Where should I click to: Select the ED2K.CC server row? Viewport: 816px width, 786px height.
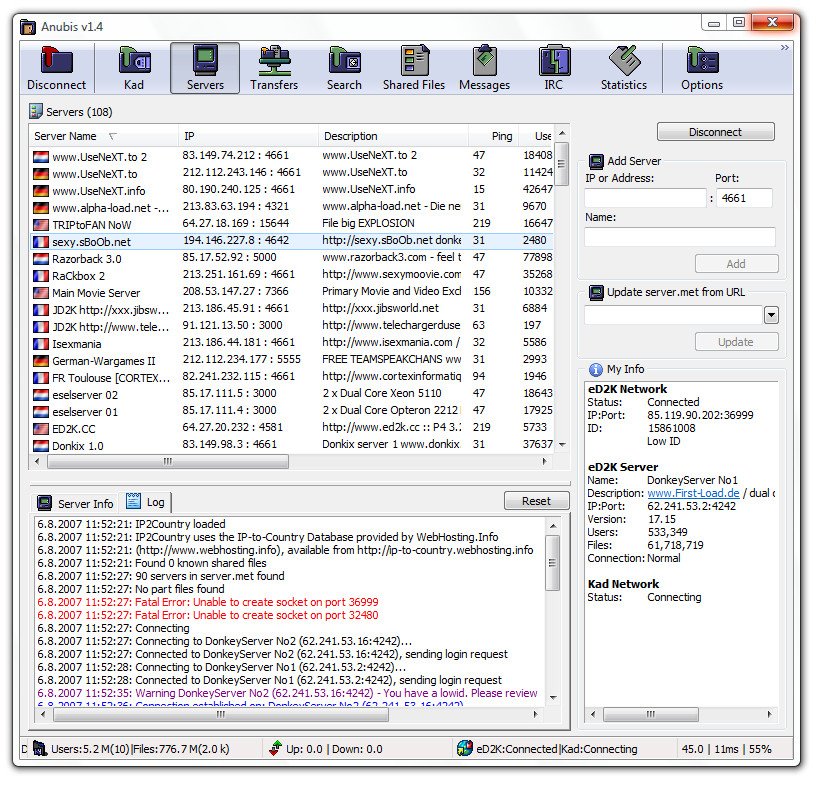291,427
